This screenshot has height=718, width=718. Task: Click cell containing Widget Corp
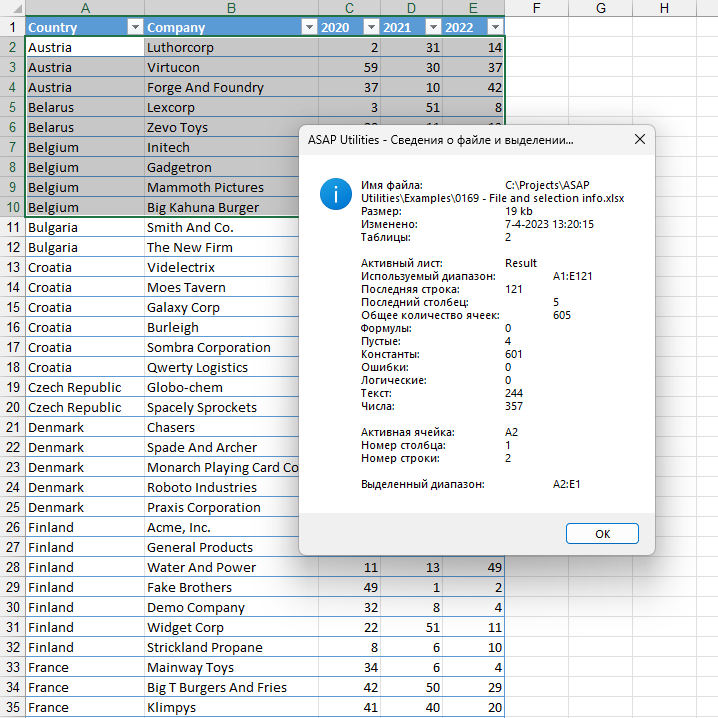click(x=231, y=627)
